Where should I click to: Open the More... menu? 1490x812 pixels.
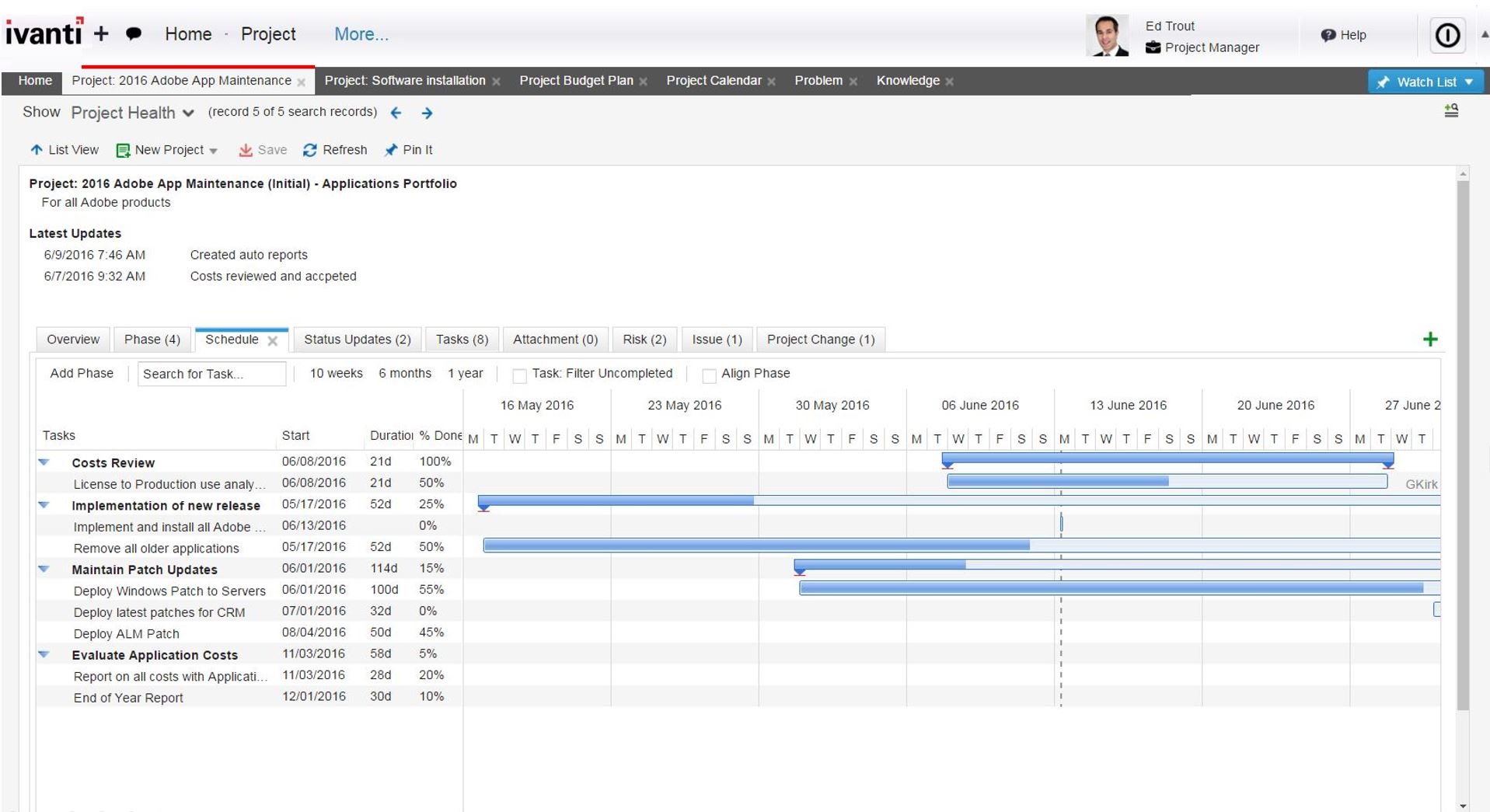[360, 33]
